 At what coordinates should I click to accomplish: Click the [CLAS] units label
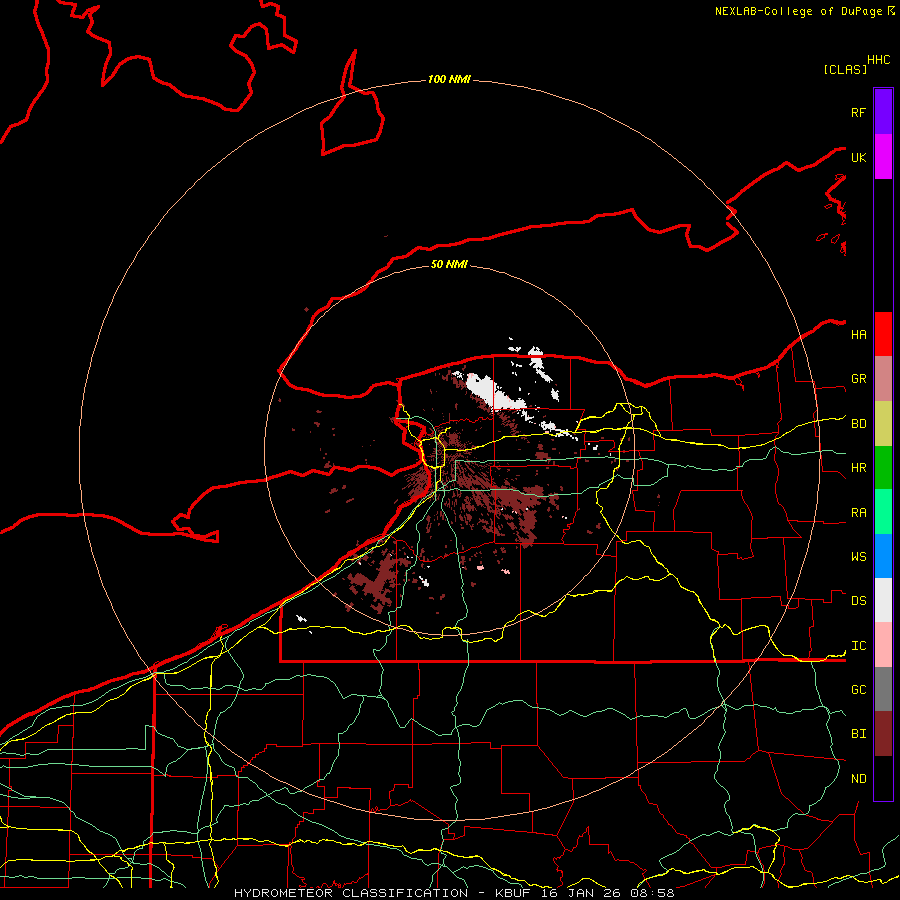845,69
